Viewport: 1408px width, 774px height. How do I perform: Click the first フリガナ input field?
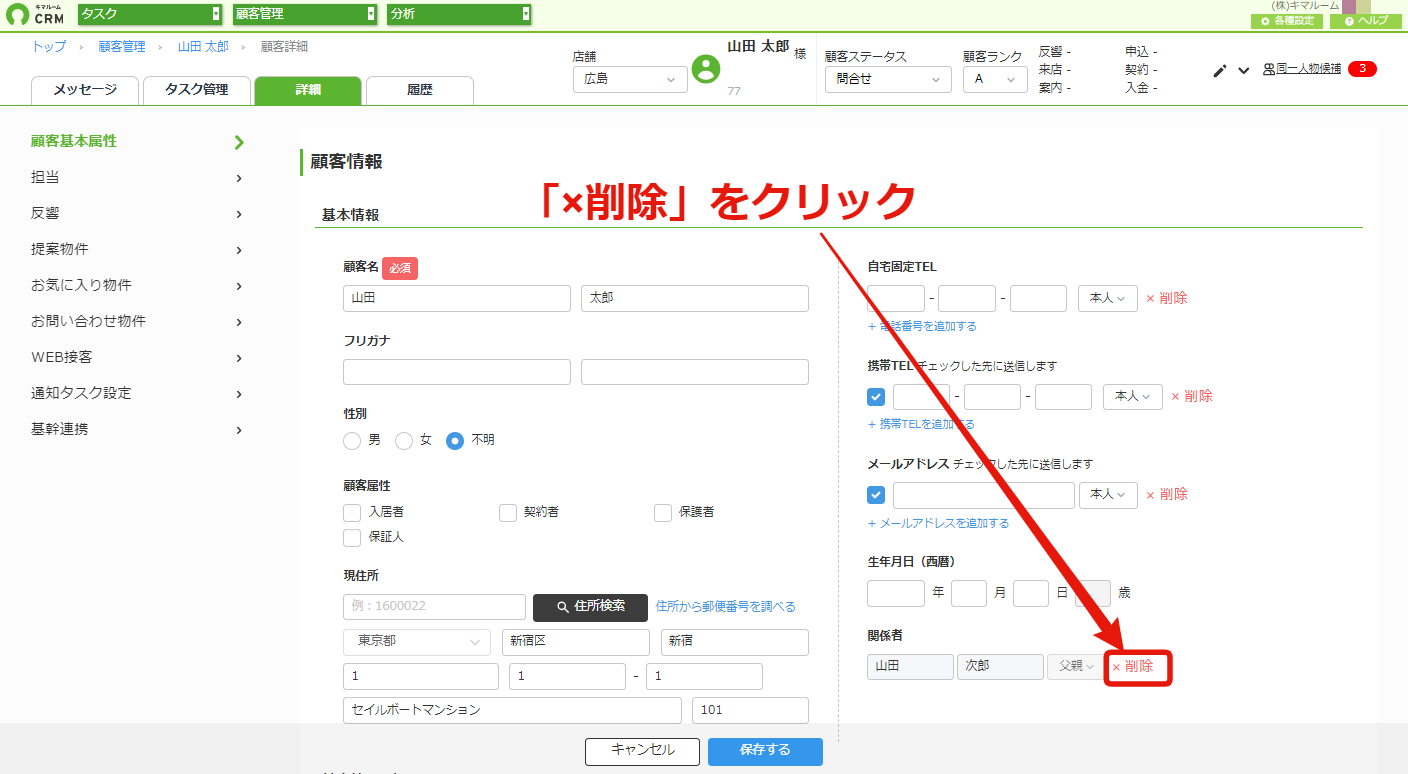coord(457,372)
